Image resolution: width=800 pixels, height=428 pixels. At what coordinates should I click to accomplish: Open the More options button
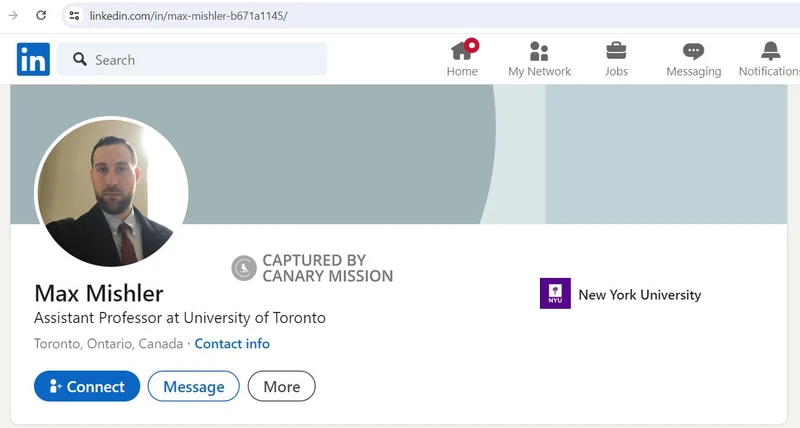pyautogui.click(x=282, y=386)
